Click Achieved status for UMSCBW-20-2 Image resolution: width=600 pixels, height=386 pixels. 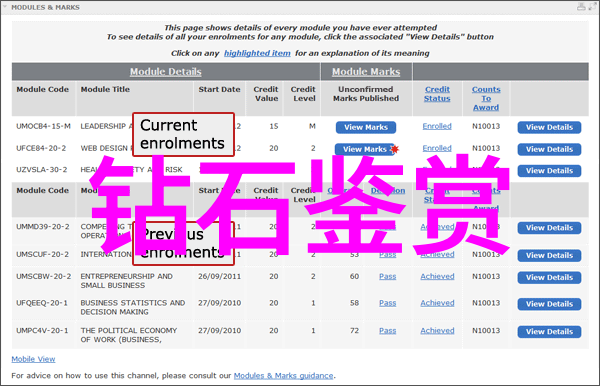pos(437,276)
